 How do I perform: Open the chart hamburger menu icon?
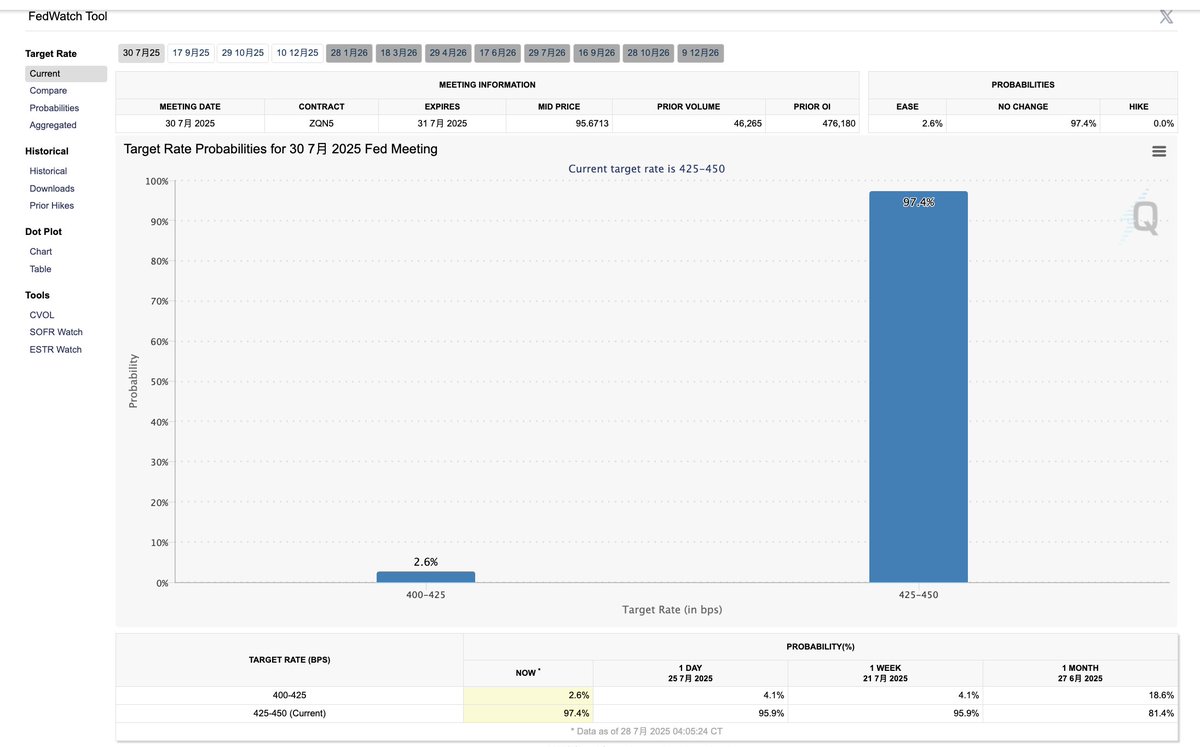click(x=1159, y=152)
